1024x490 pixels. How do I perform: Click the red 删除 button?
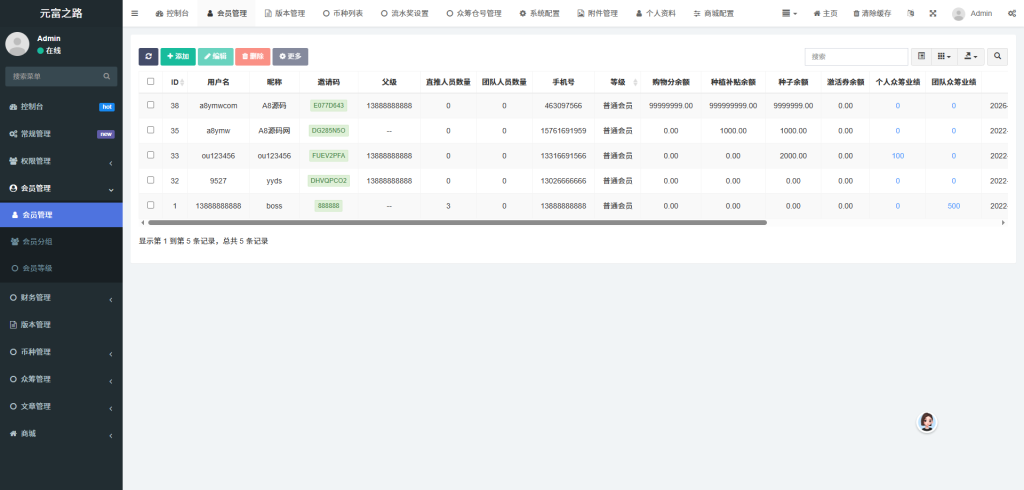[252, 57]
